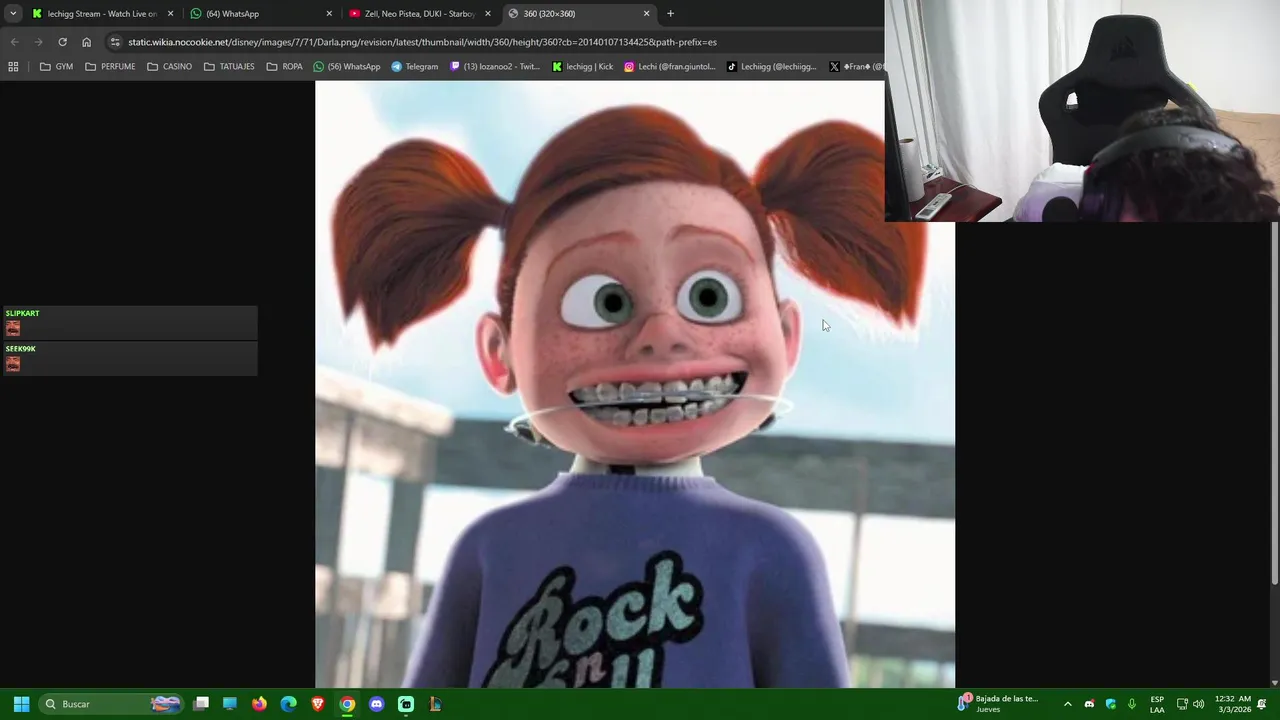
Task: Show hidden system tray icons
Action: click(1067, 704)
